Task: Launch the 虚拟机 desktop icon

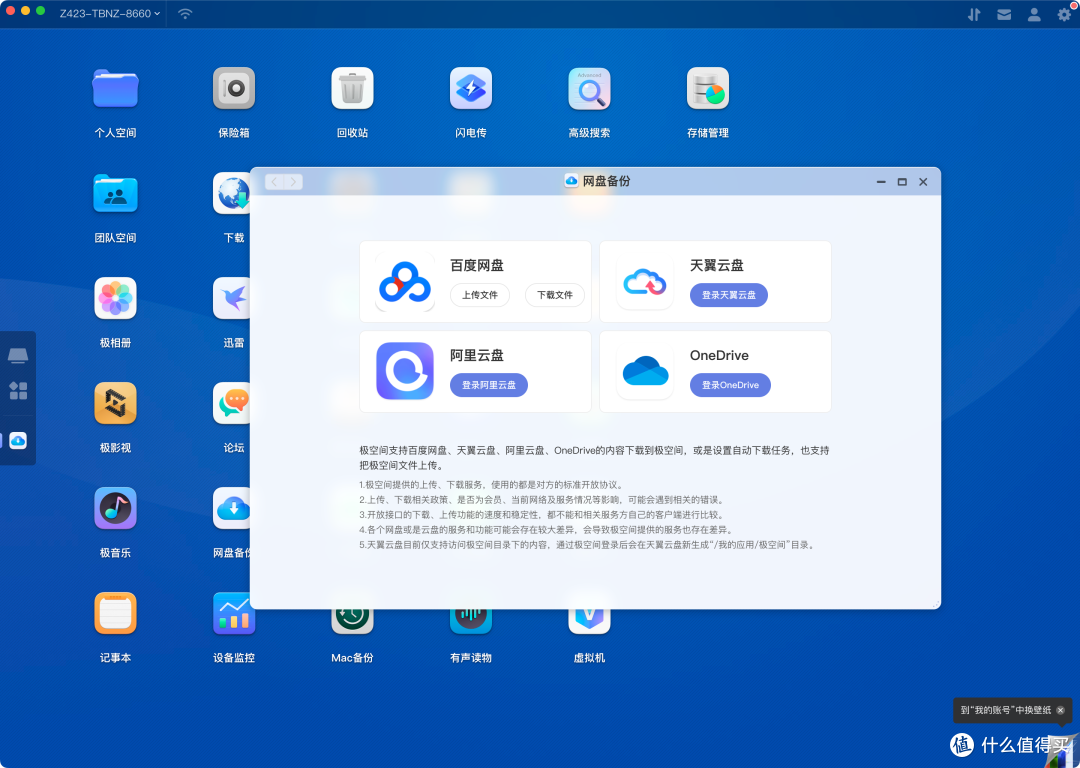Action: 590,622
